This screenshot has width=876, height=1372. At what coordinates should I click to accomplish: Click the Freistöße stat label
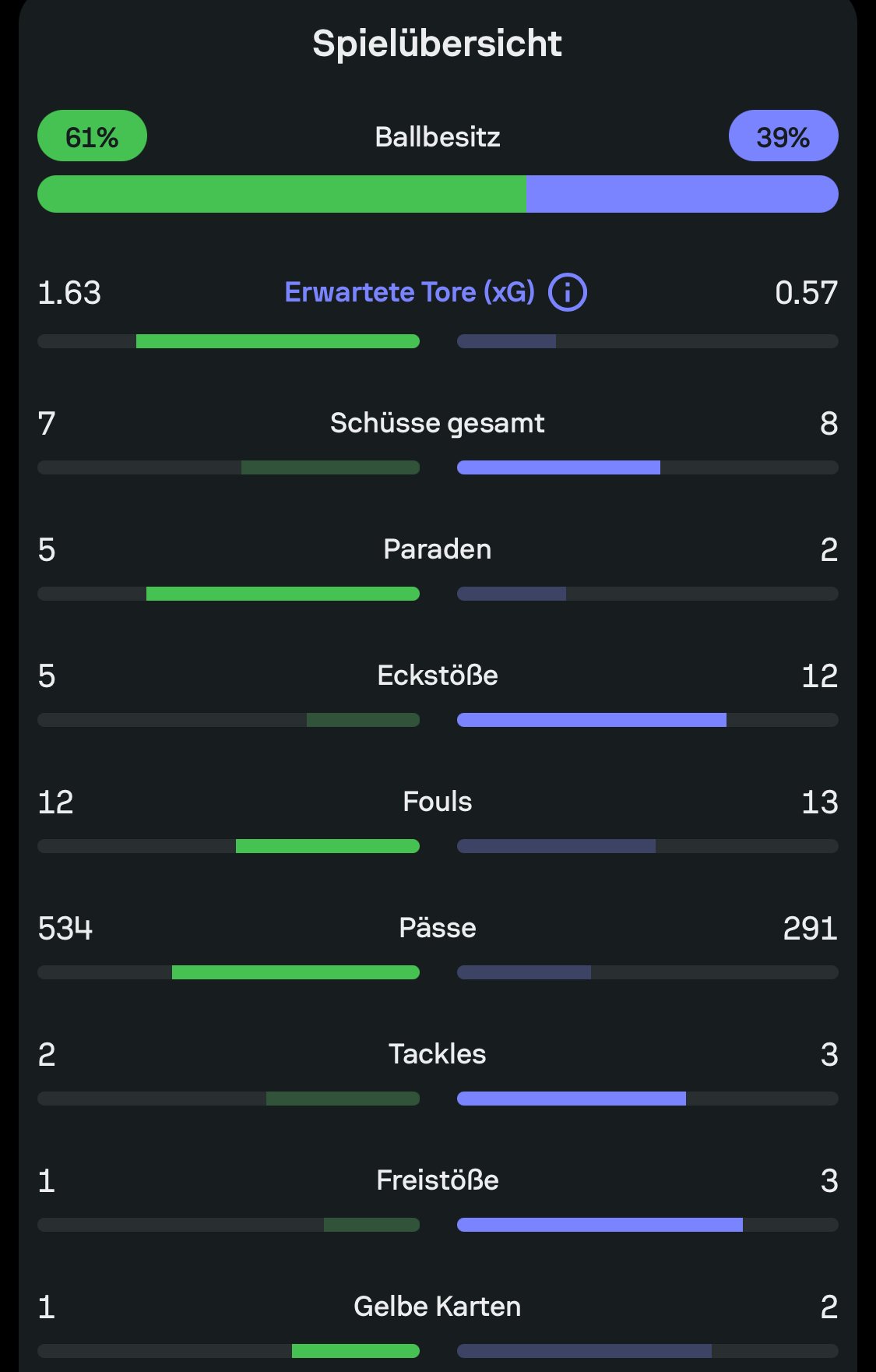tap(437, 1180)
